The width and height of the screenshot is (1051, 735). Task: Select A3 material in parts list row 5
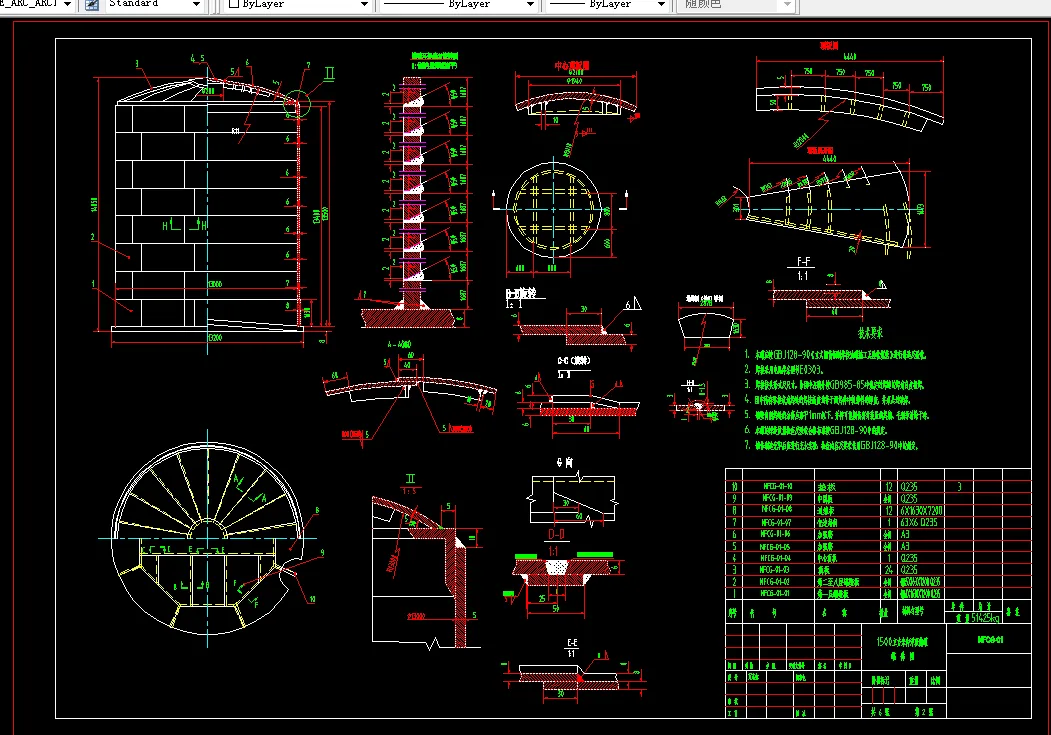coord(905,546)
